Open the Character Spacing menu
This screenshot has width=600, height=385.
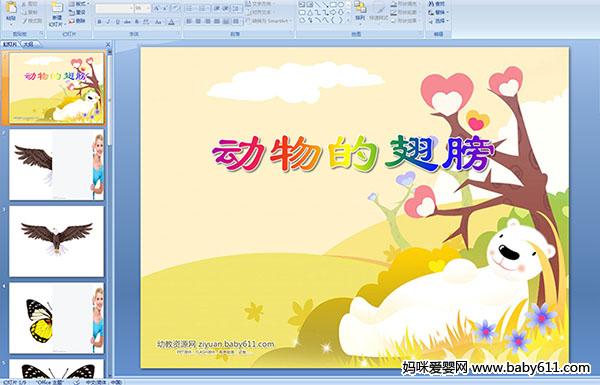click(x=146, y=22)
